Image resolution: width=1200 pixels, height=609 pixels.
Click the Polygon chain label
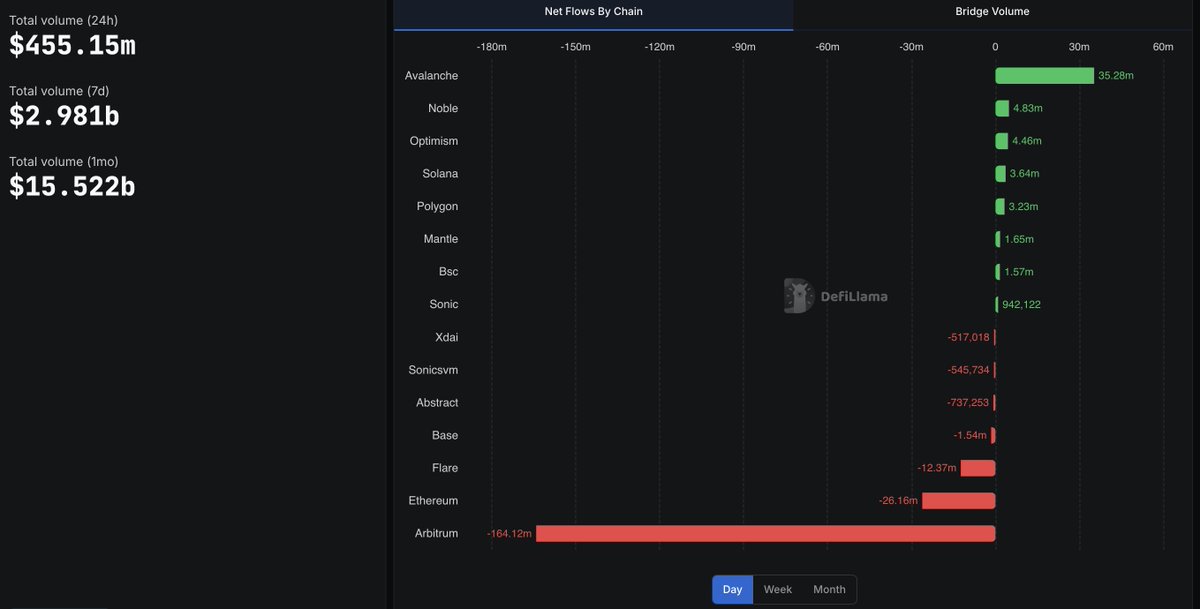coord(437,206)
